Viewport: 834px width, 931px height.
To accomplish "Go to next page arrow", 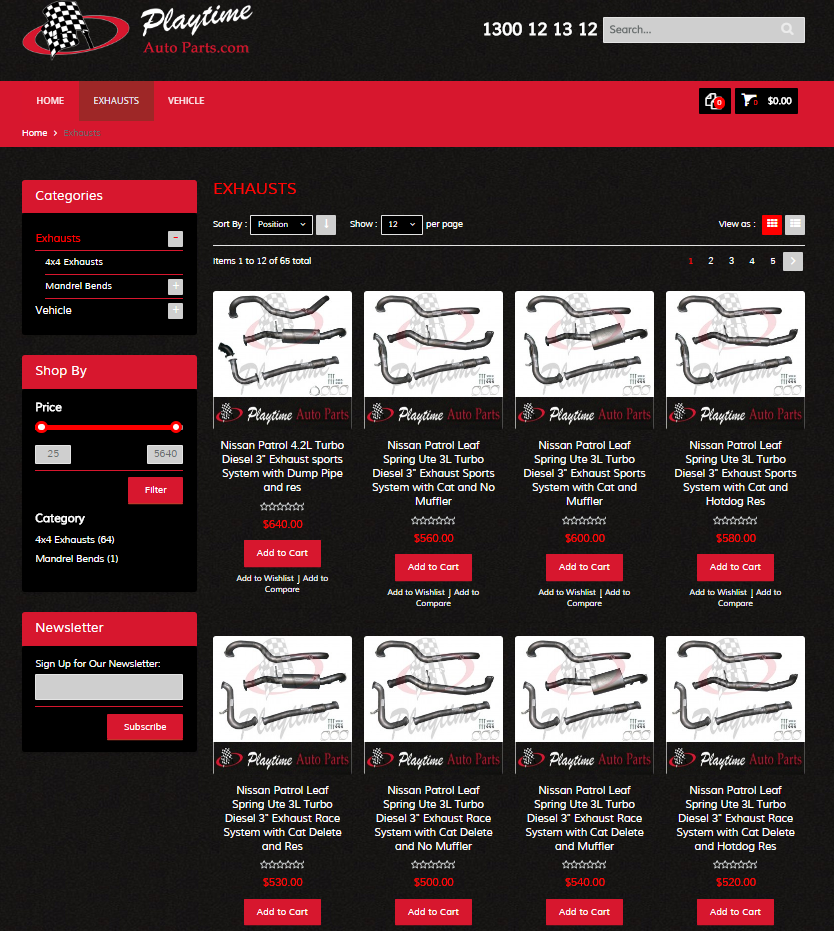I will point(793,261).
